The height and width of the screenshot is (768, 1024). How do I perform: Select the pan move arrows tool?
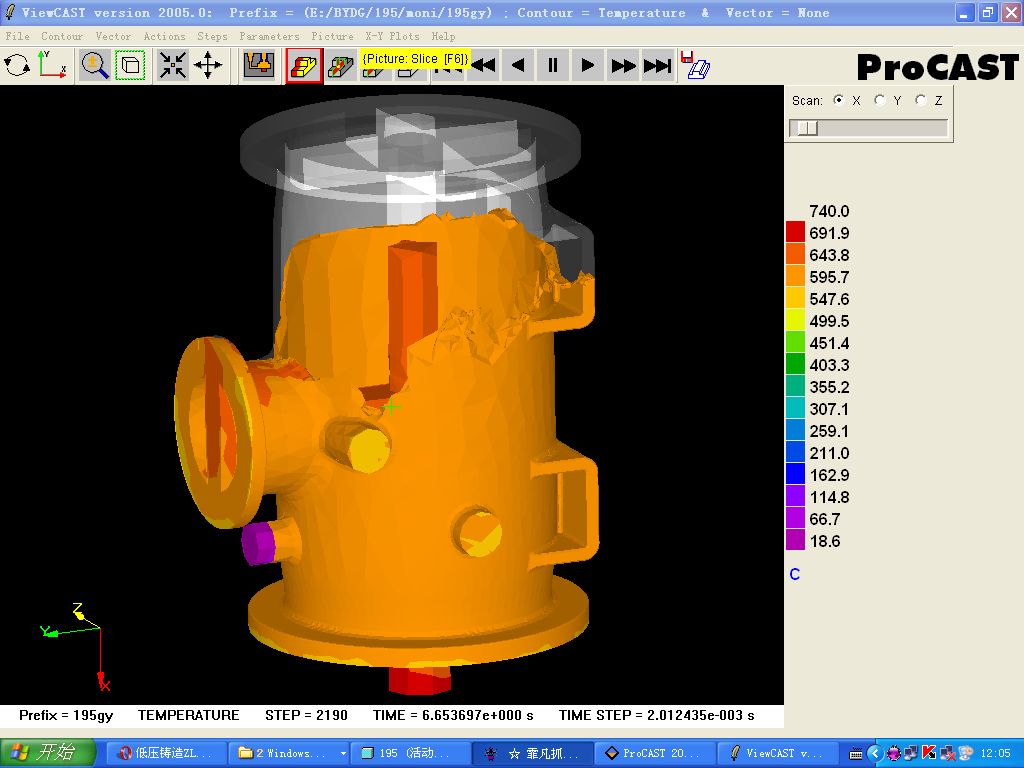tap(208, 65)
